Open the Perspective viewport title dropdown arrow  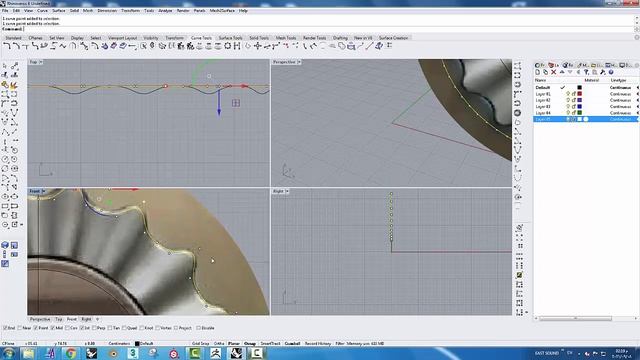(299, 62)
